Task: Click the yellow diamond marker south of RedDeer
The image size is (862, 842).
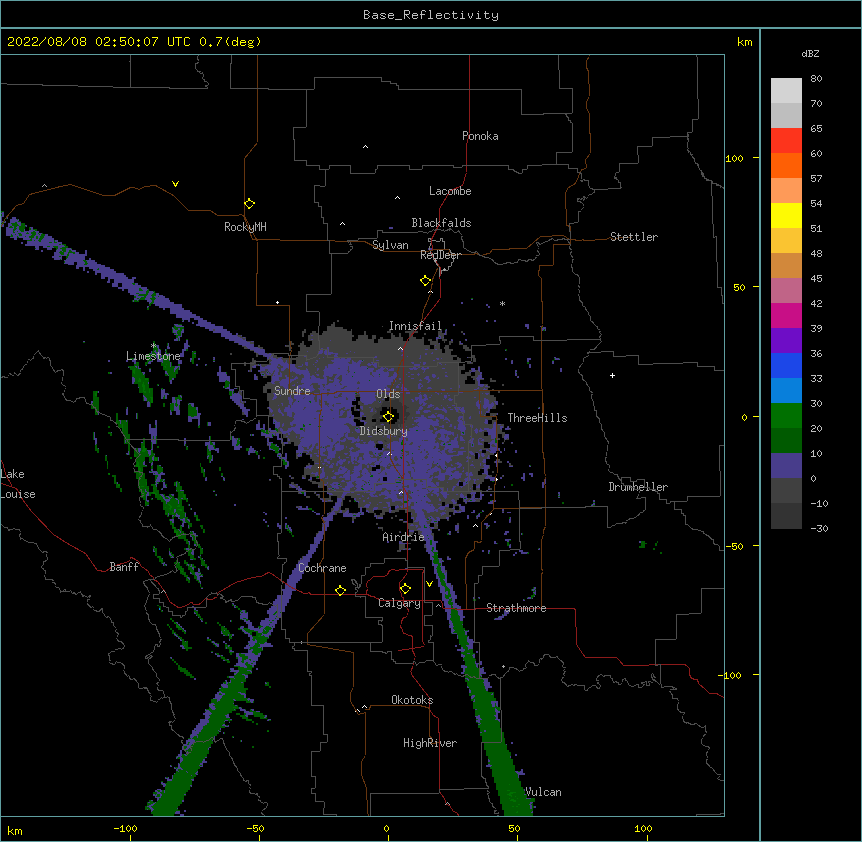Action: coord(425,281)
